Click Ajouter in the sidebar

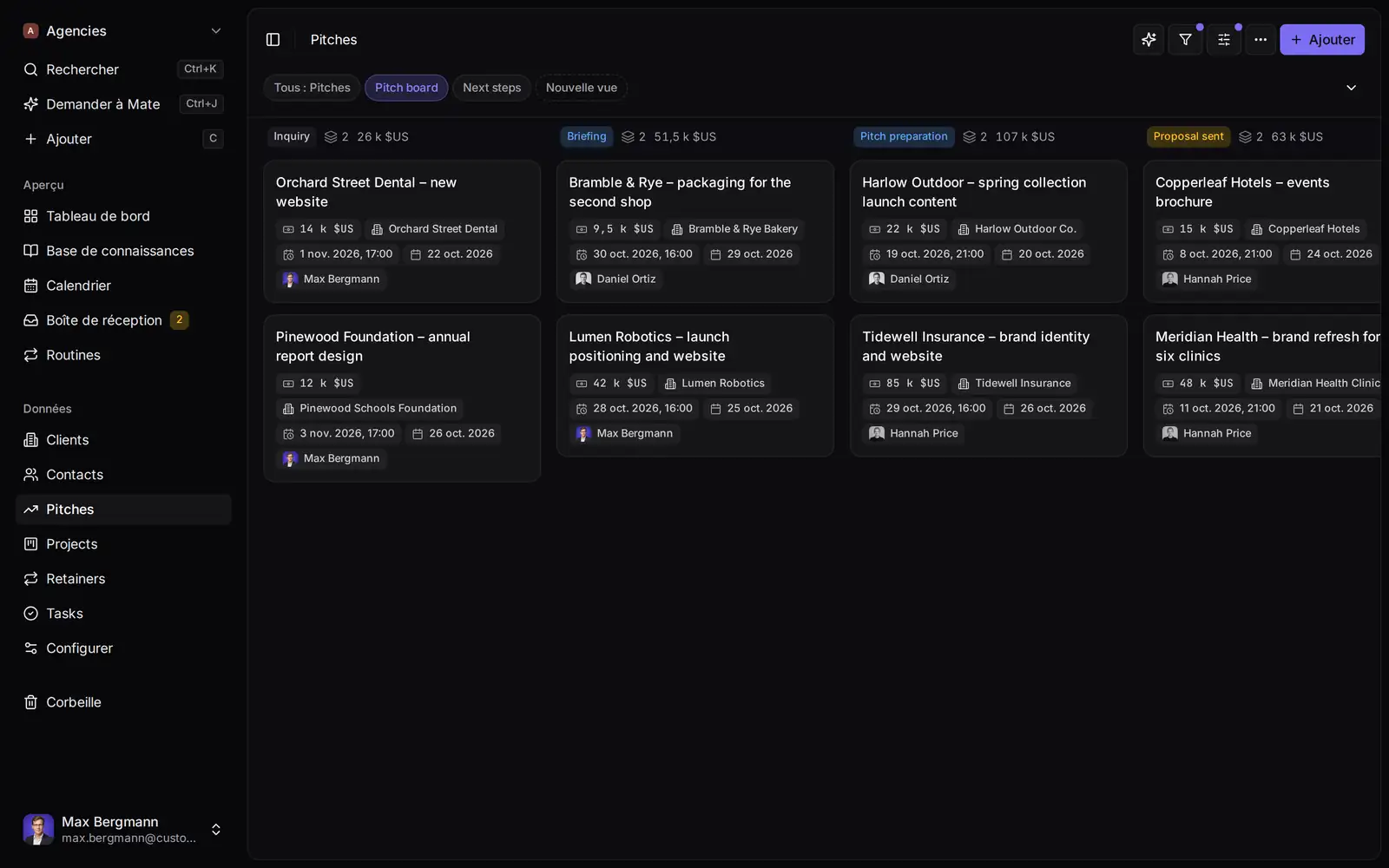123,139
